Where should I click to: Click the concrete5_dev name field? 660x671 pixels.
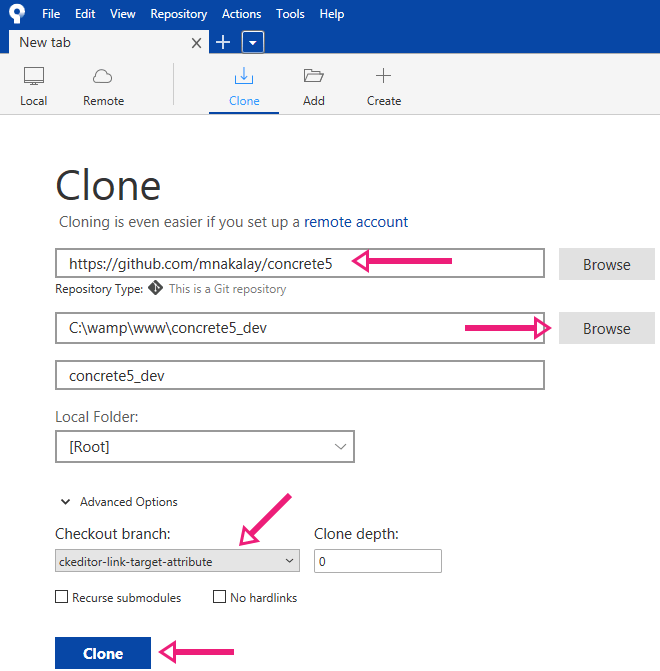point(300,375)
